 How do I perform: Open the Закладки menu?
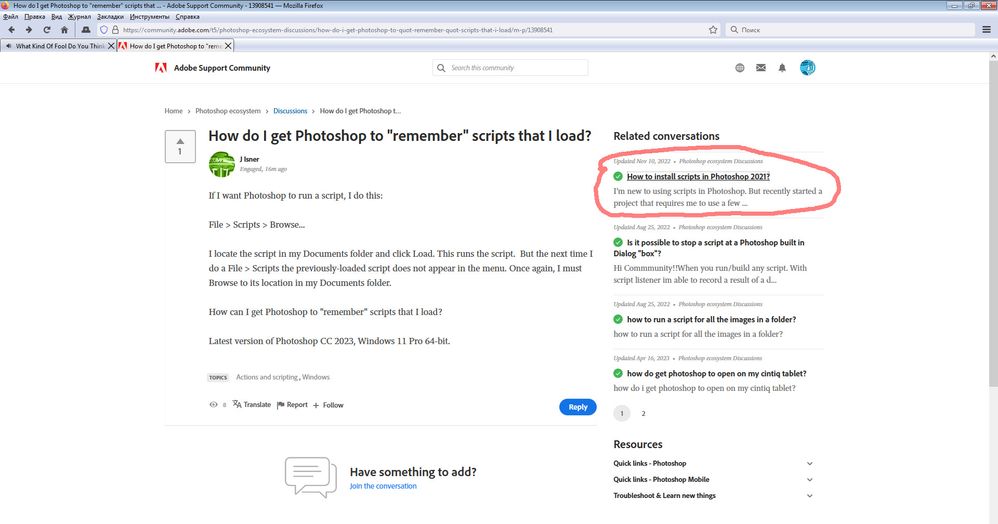[110, 17]
